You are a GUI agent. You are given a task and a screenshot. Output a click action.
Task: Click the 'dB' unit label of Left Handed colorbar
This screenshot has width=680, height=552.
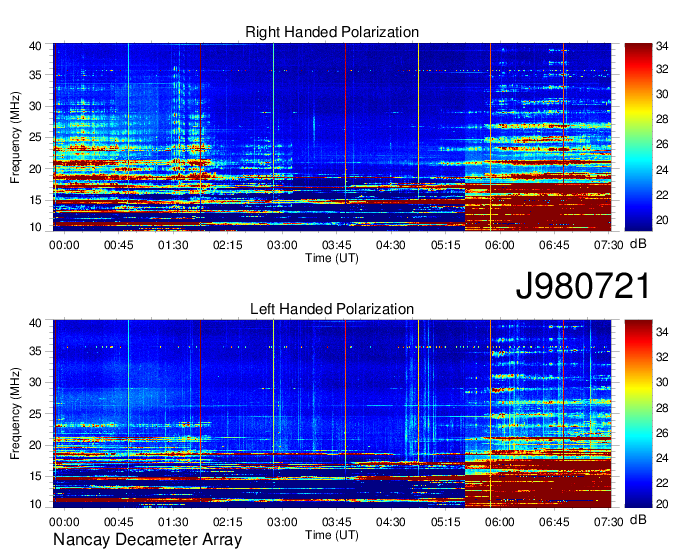pos(638,520)
